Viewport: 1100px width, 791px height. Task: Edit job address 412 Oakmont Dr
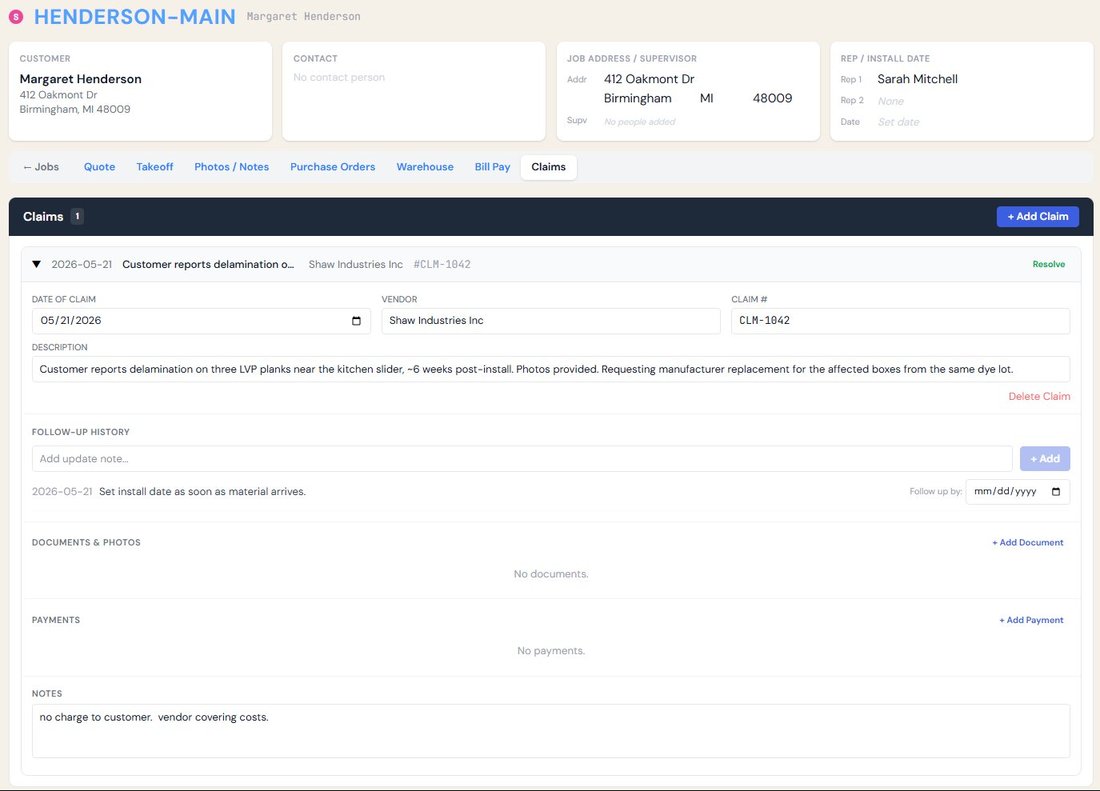(649, 79)
